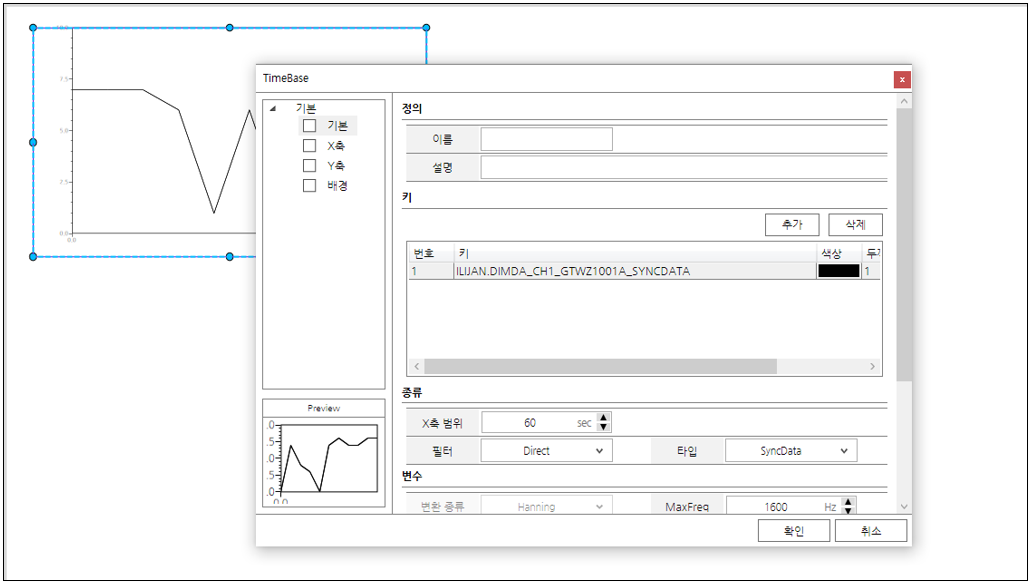Click dialog vertical scrollbar down arrow
Viewport: 1032px width, 585px height.
pos(904,507)
